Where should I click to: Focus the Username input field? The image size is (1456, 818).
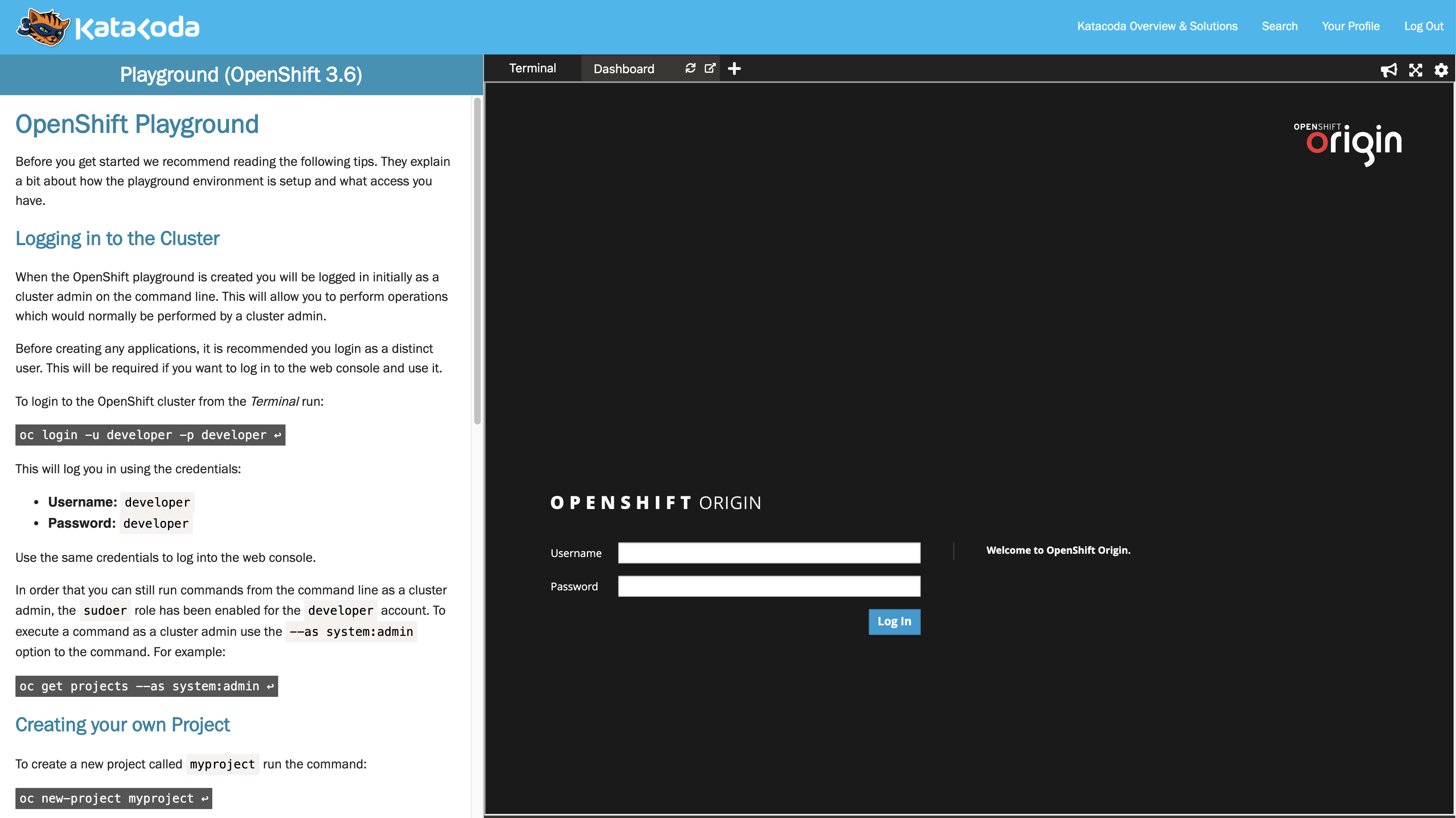(769, 553)
